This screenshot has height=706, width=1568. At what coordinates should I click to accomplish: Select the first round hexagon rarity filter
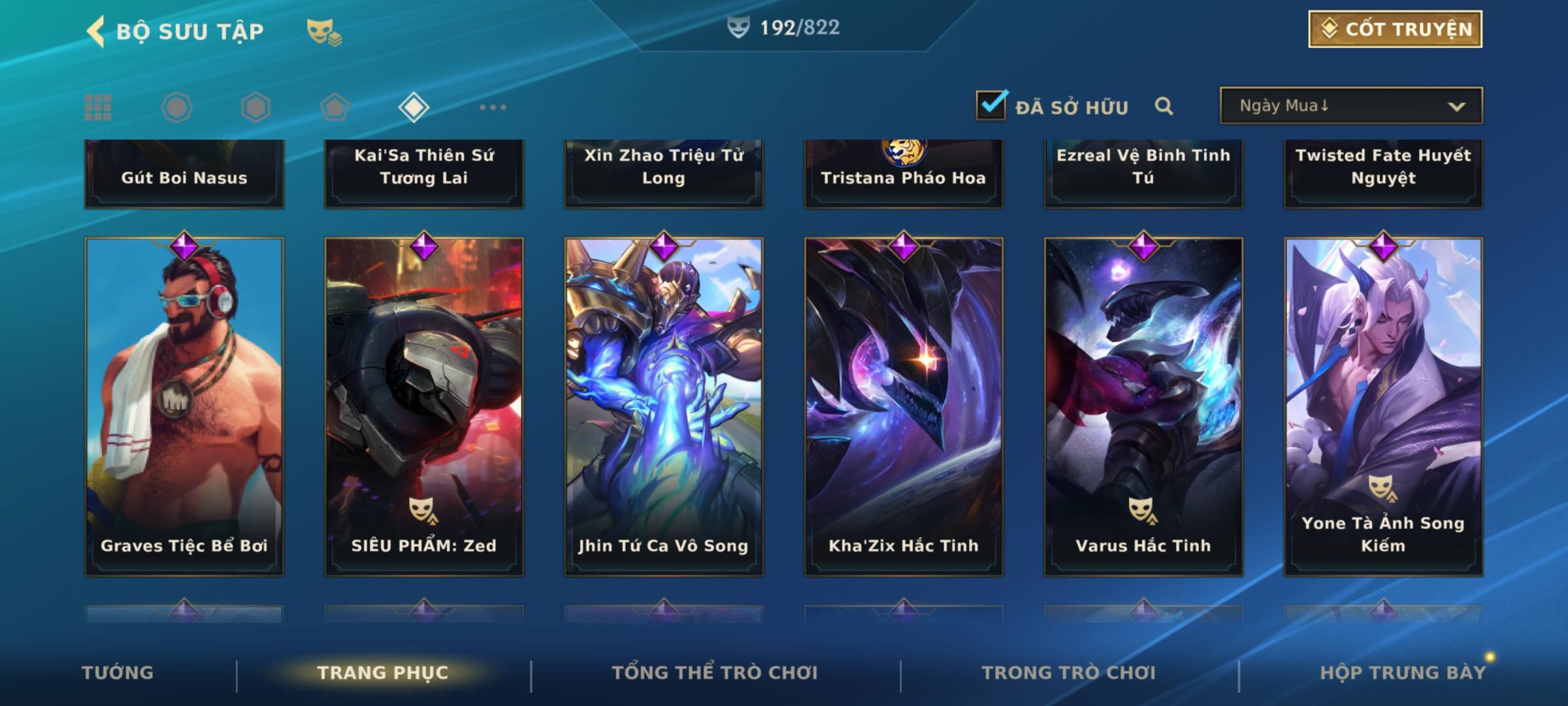click(177, 107)
